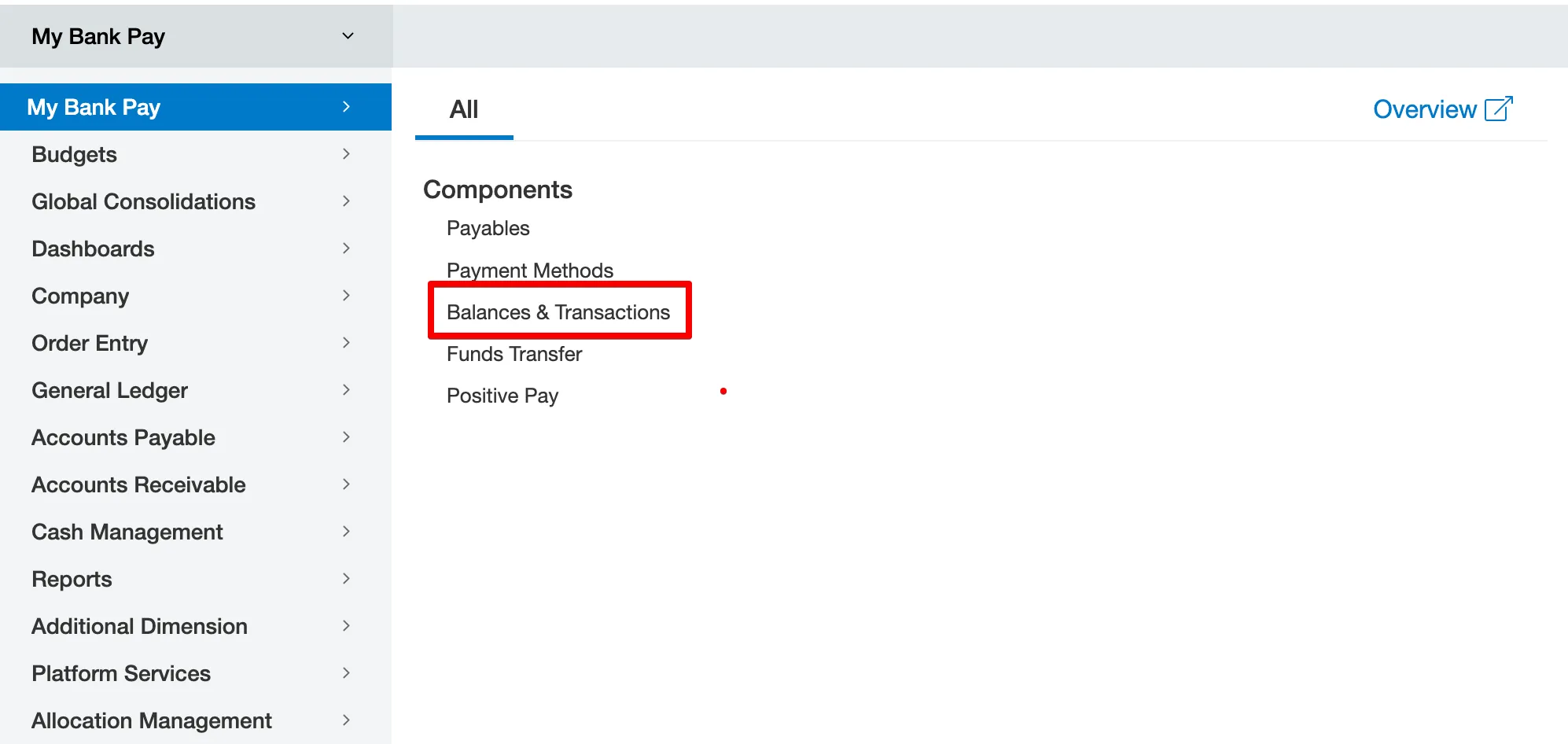1568x744 pixels.
Task: Select Positive Pay
Action: [502, 396]
